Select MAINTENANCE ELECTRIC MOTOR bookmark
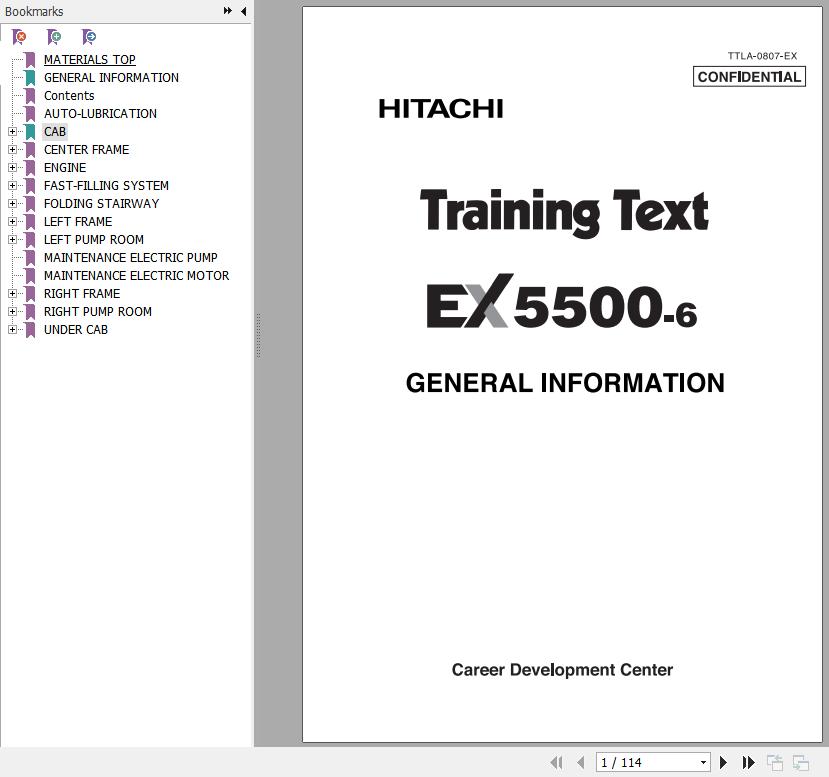This screenshot has height=777, width=829. [136, 275]
